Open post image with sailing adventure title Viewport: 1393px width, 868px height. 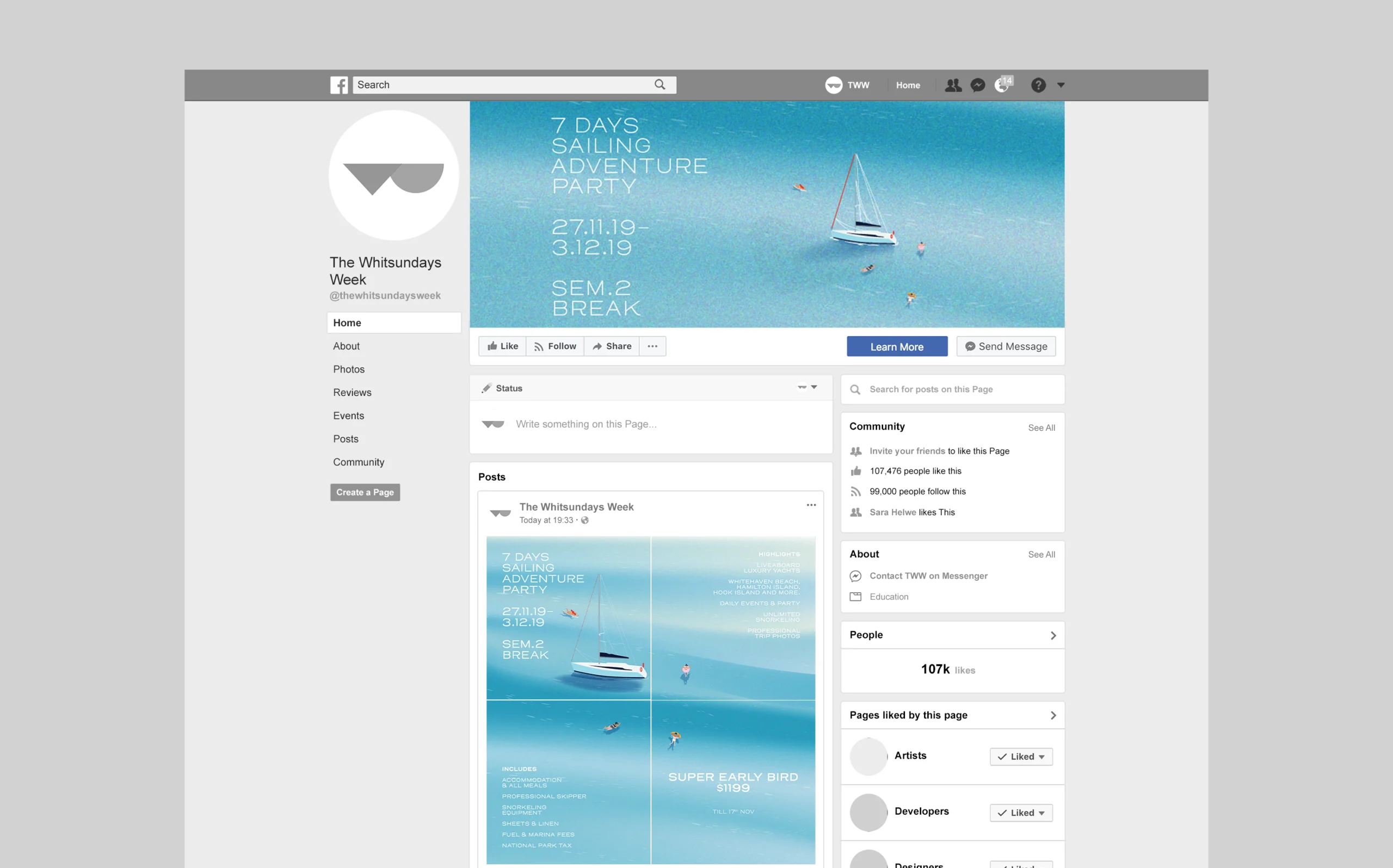tap(568, 618)
